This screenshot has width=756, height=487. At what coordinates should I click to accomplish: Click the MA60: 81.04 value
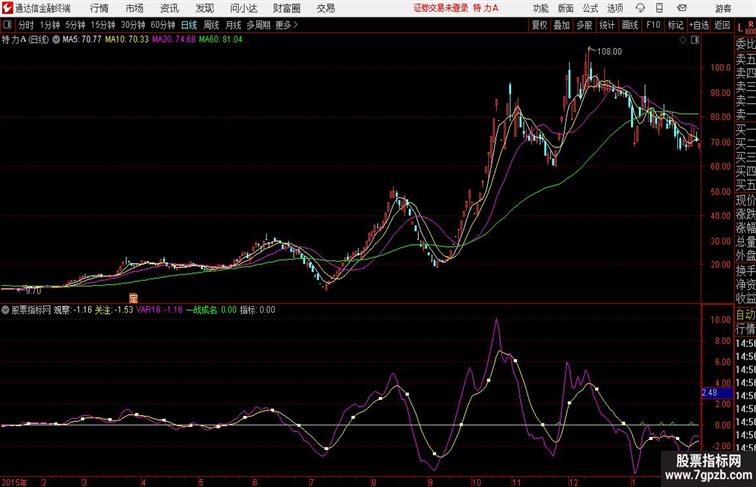pos(221,40)
